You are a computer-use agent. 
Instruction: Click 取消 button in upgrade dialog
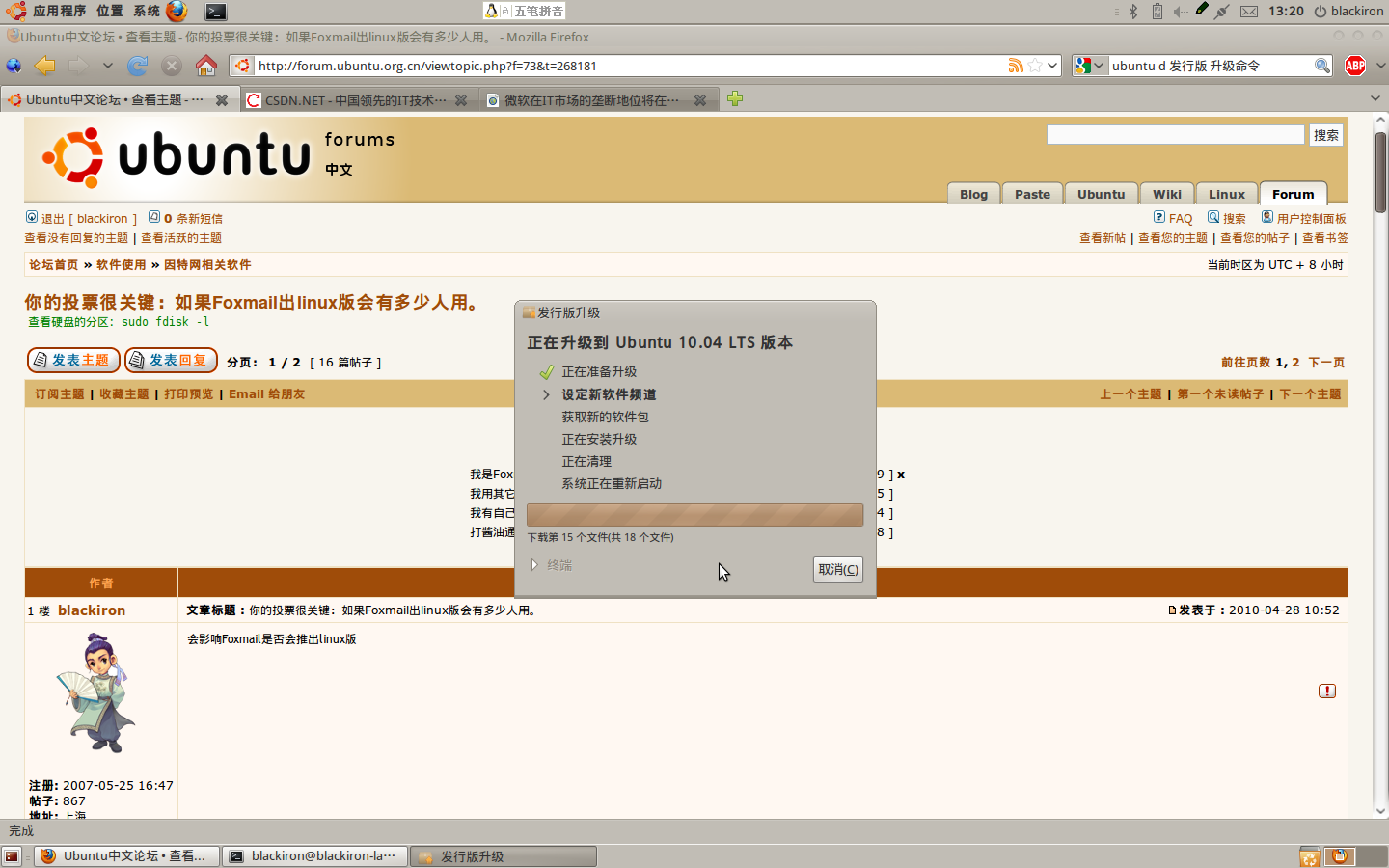pos(837,569)
